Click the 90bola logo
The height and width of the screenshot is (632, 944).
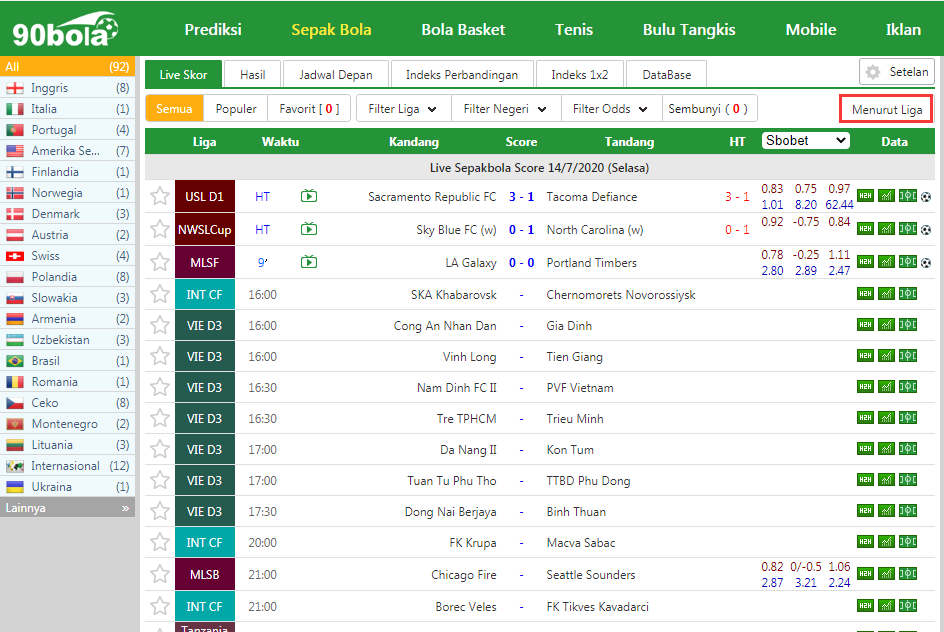(x=65, y=29)
